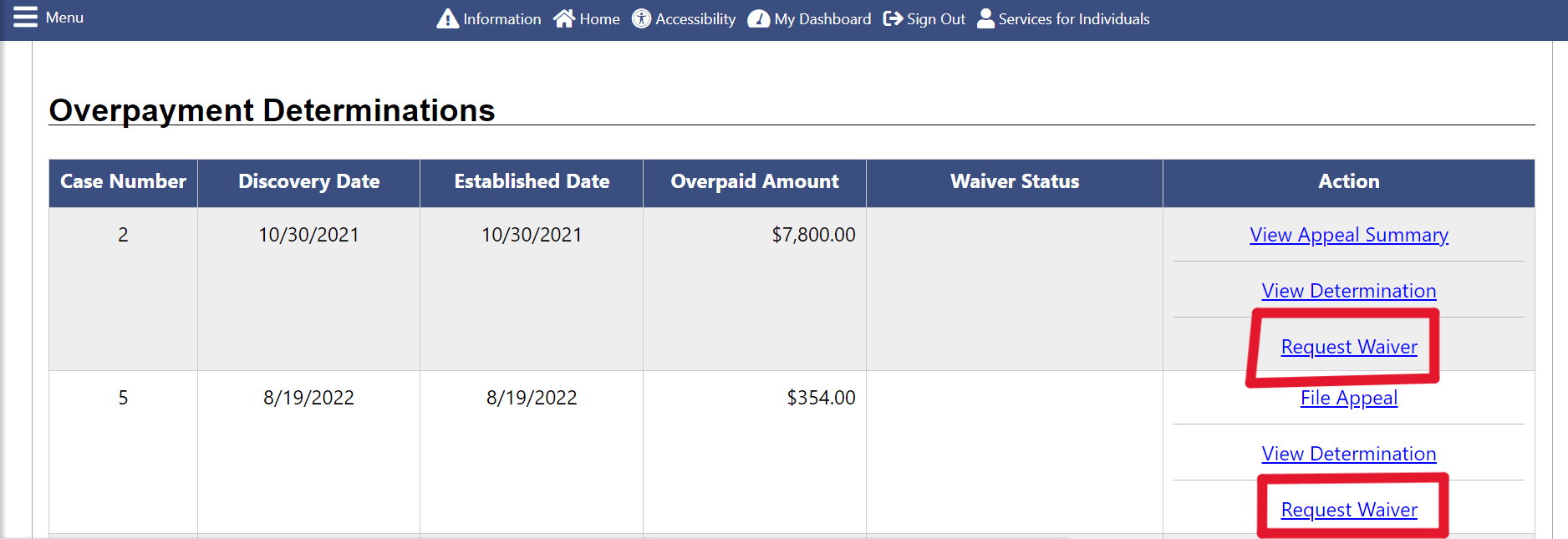Viewport: 1568px width, 539px height.
Task: Select the Home house icon
Action: 563,18
